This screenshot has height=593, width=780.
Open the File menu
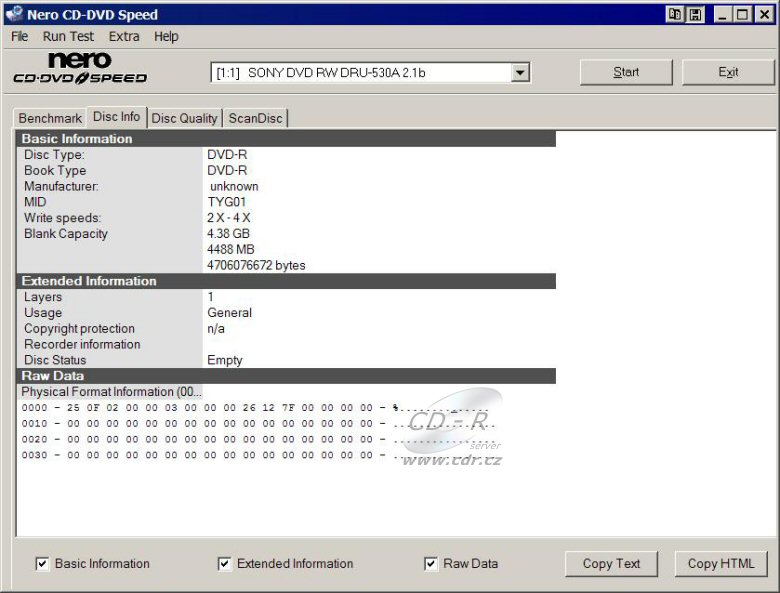19,37
